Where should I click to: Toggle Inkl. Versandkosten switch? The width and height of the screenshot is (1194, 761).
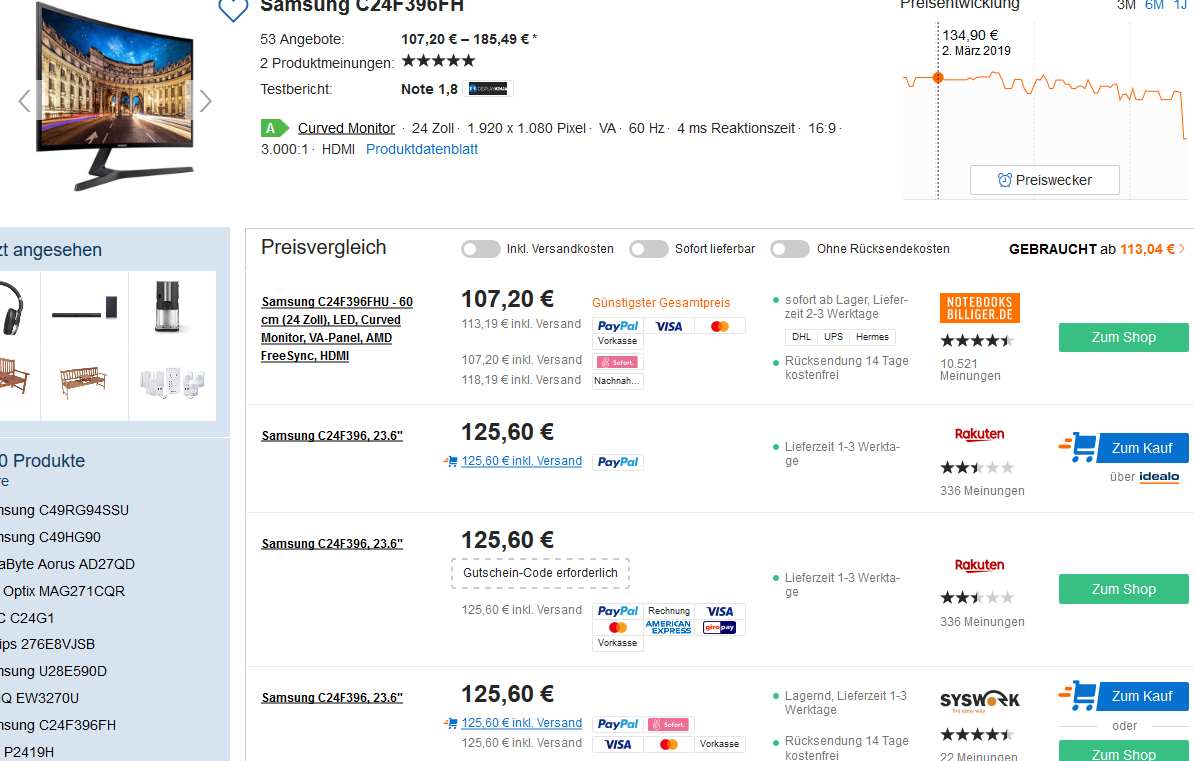tap(480, 249)
